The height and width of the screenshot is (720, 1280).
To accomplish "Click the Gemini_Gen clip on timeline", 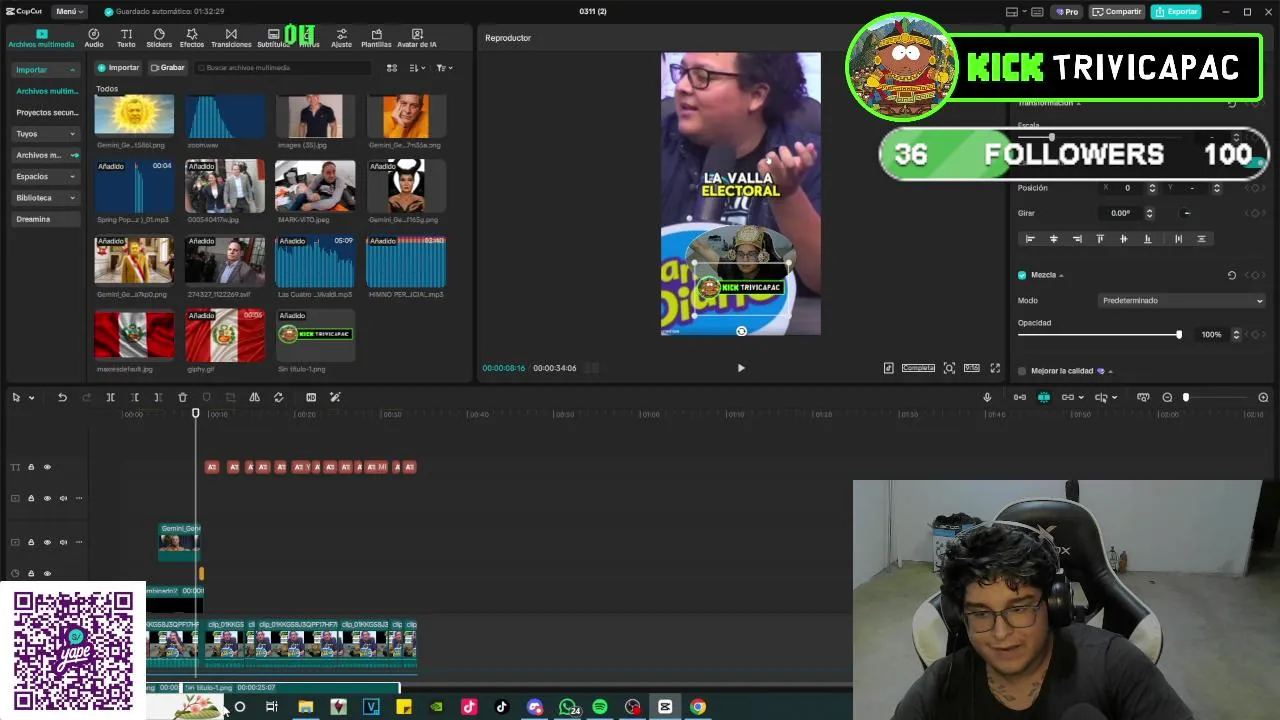I will [180, 540].
